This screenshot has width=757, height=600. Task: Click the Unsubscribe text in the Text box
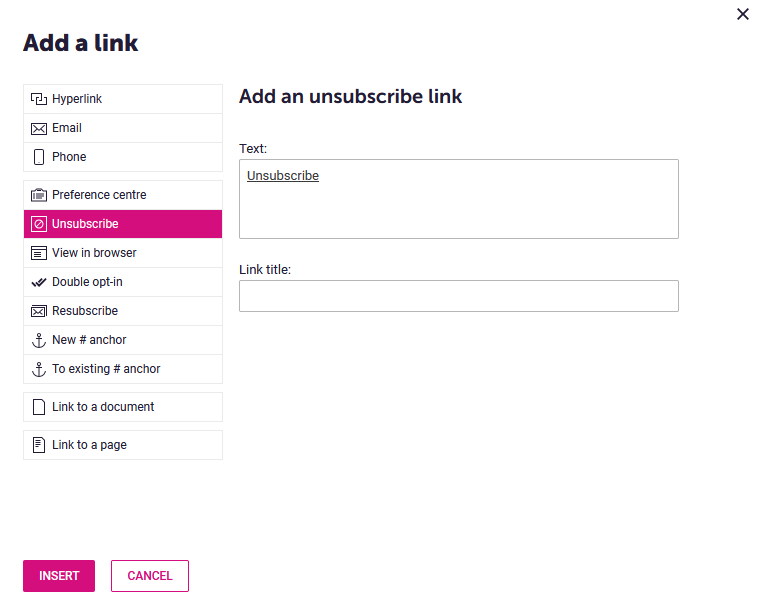283,176
